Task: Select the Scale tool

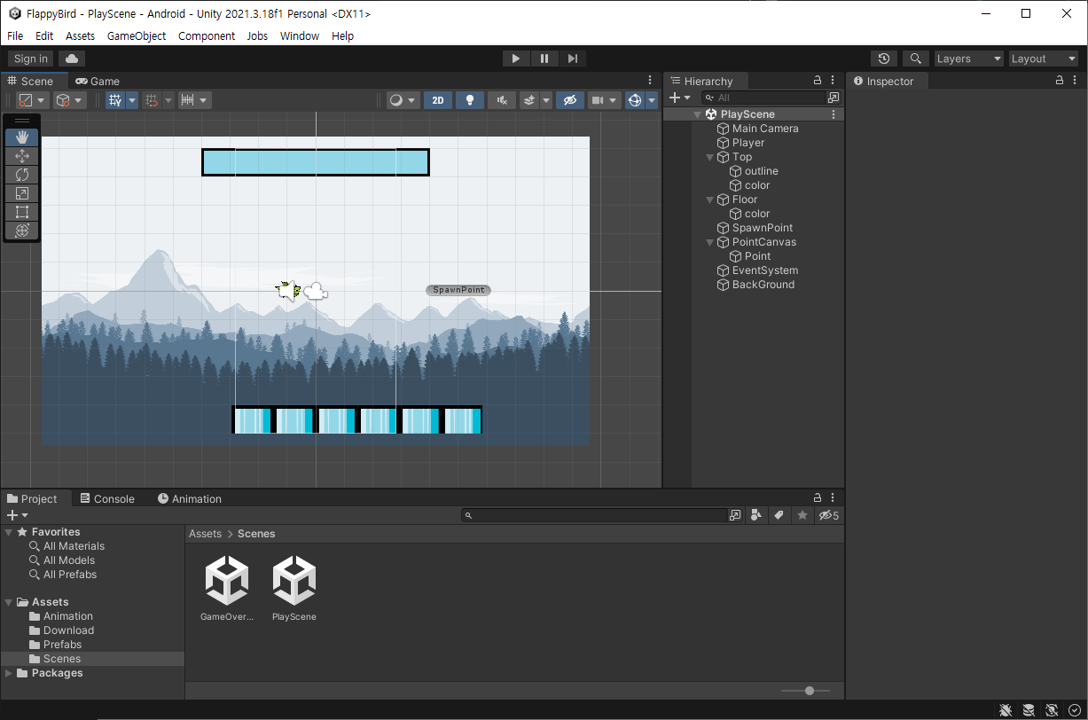Action: (22, 194)
